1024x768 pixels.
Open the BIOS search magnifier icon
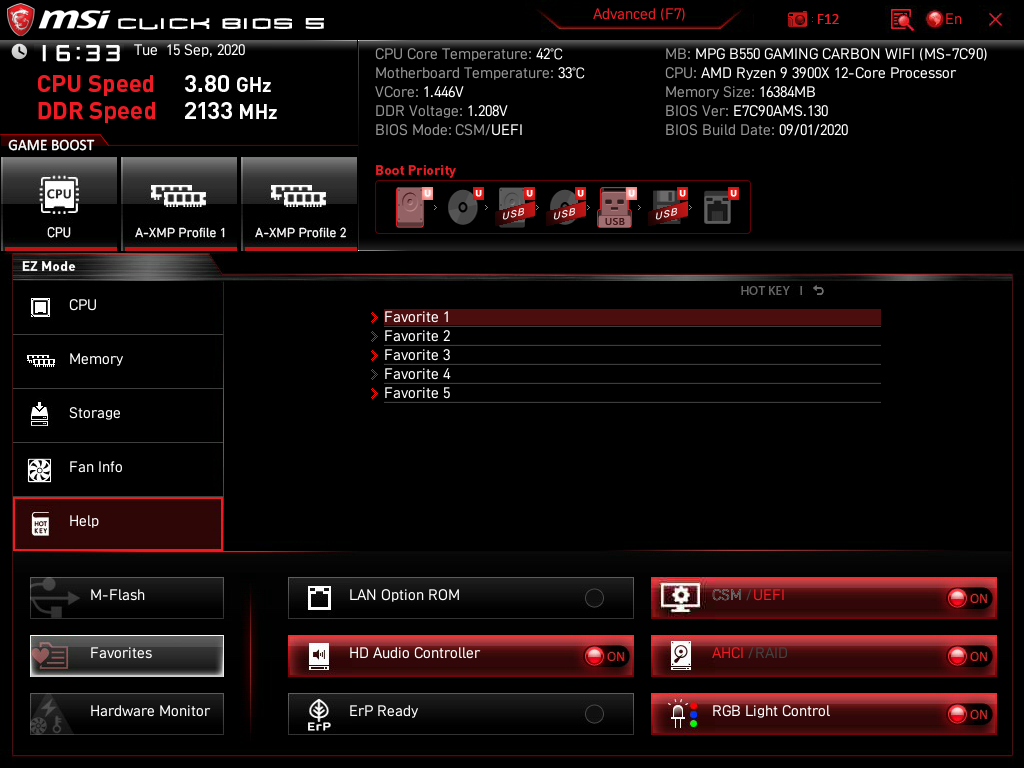(901, 20)
